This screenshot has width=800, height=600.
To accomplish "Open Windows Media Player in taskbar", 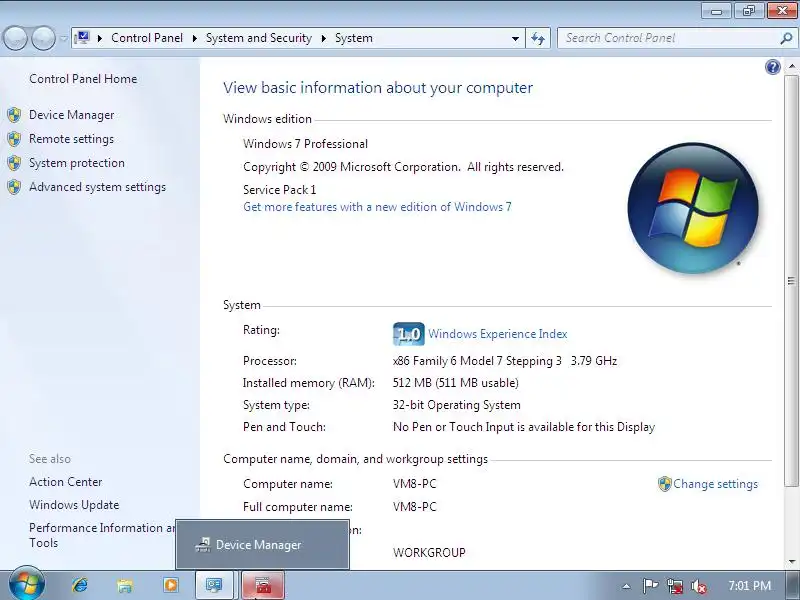I will tap(170, 585).
